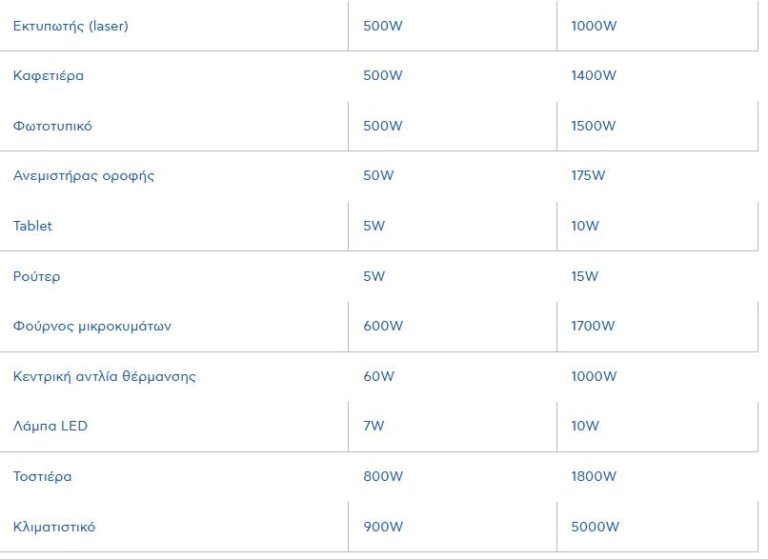Click the "Tablet" row label
The image size is (768, 559).
pos(32,226)
